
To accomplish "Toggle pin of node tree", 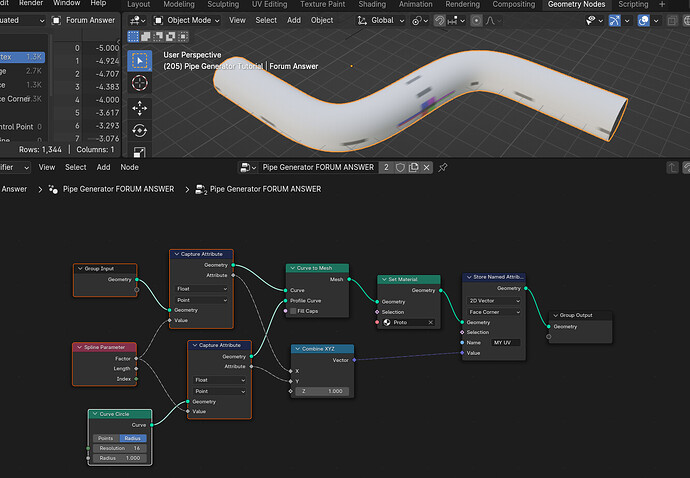I will (443, 167).
